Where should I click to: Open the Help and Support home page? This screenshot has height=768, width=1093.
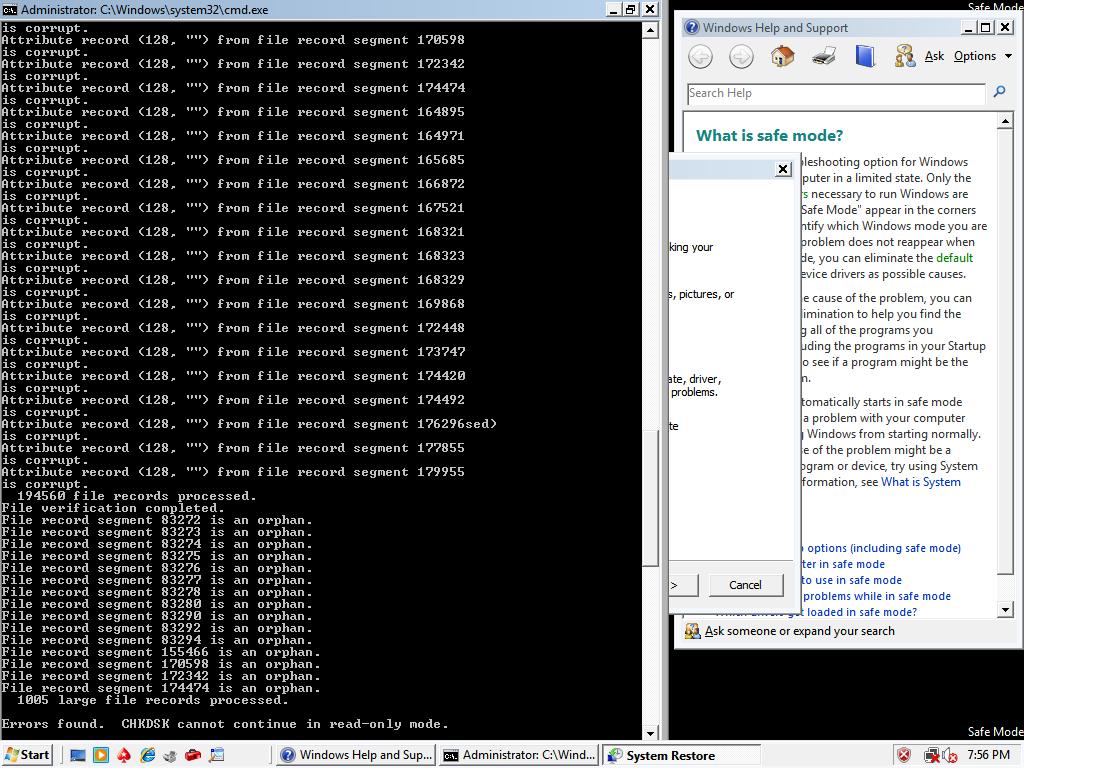[x=782, y=56]
